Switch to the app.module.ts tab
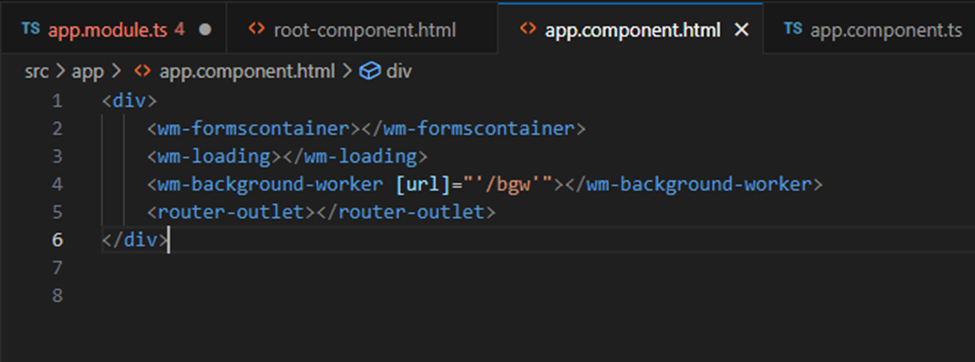Image resolution: width=975 pixels, height=362 pixels. [x=113, y=29]
